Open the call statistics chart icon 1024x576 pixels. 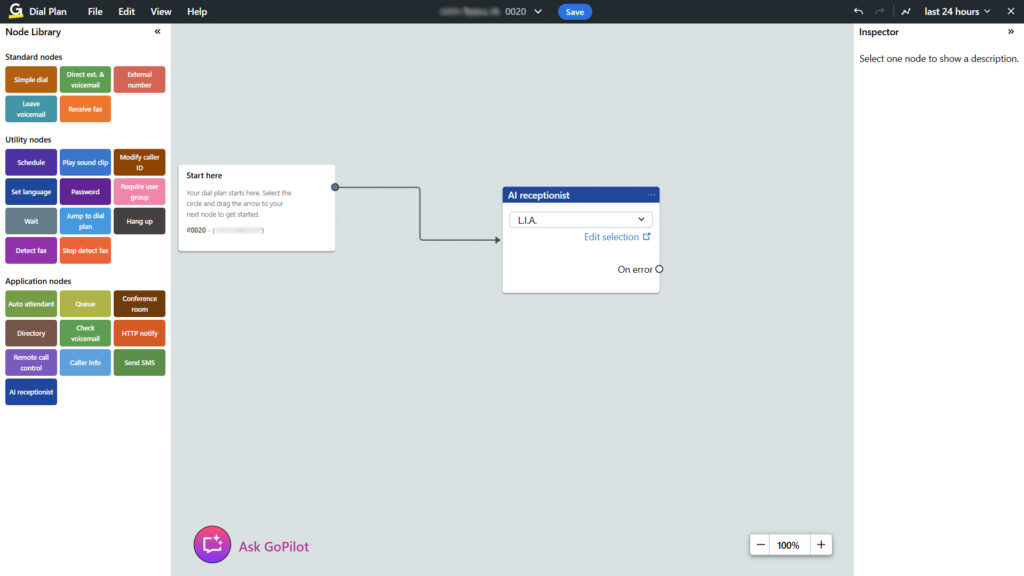(906, 12)
